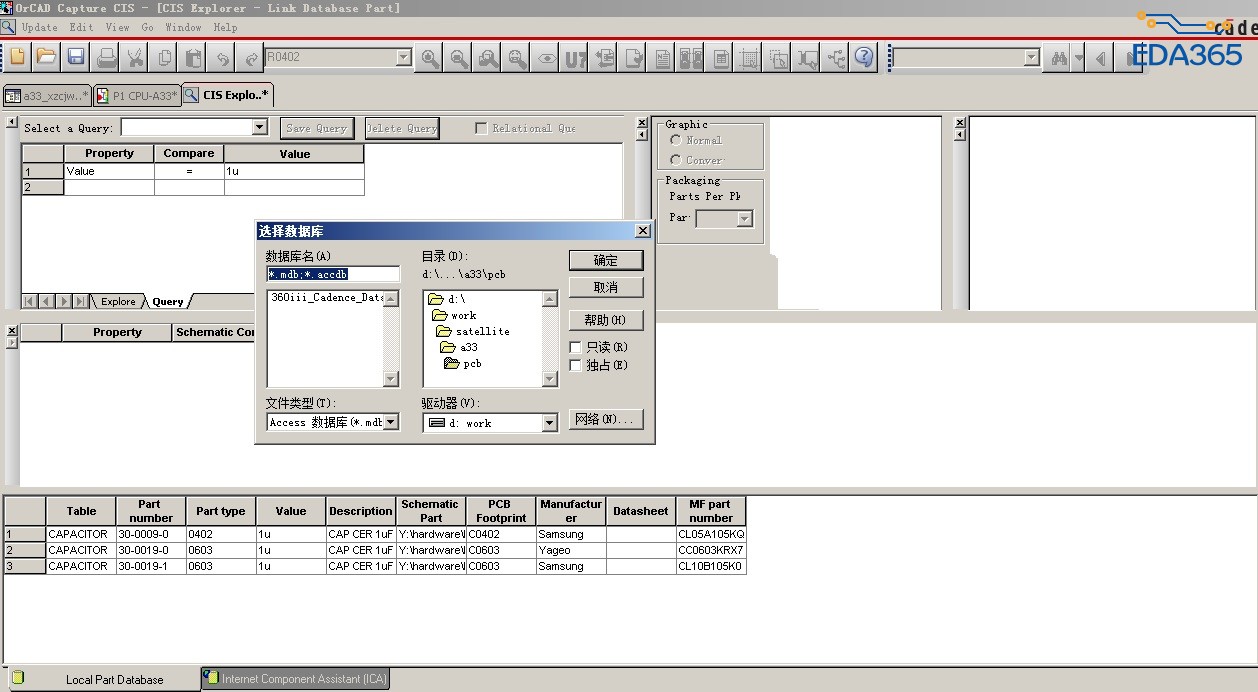Click the Cut scissors icon
The width and height of the screenshot is (1258, 692).
point(135,57)
